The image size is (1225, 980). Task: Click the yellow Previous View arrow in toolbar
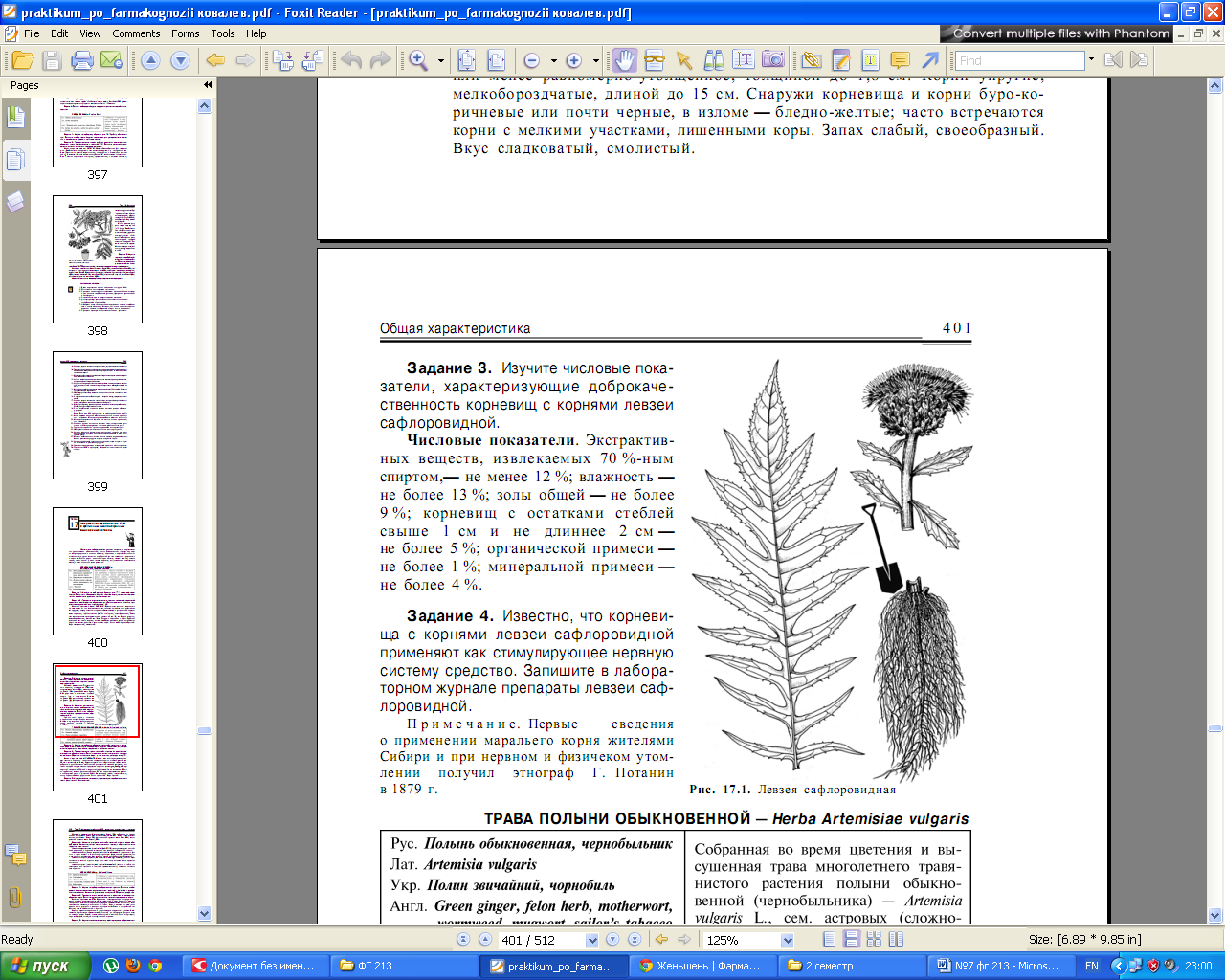pos(215,60)
